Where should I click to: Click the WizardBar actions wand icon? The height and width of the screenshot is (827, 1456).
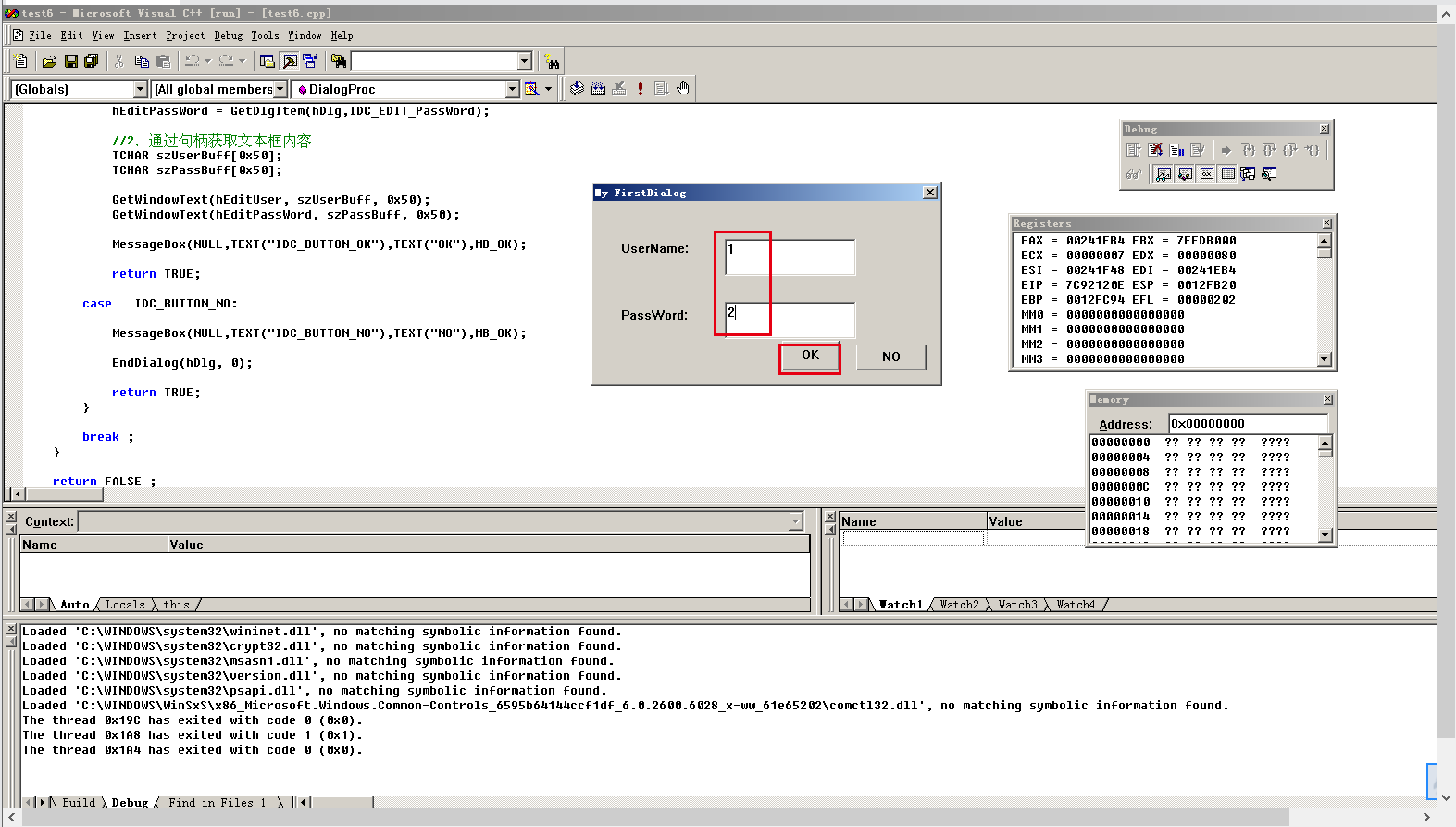[531, 89]
